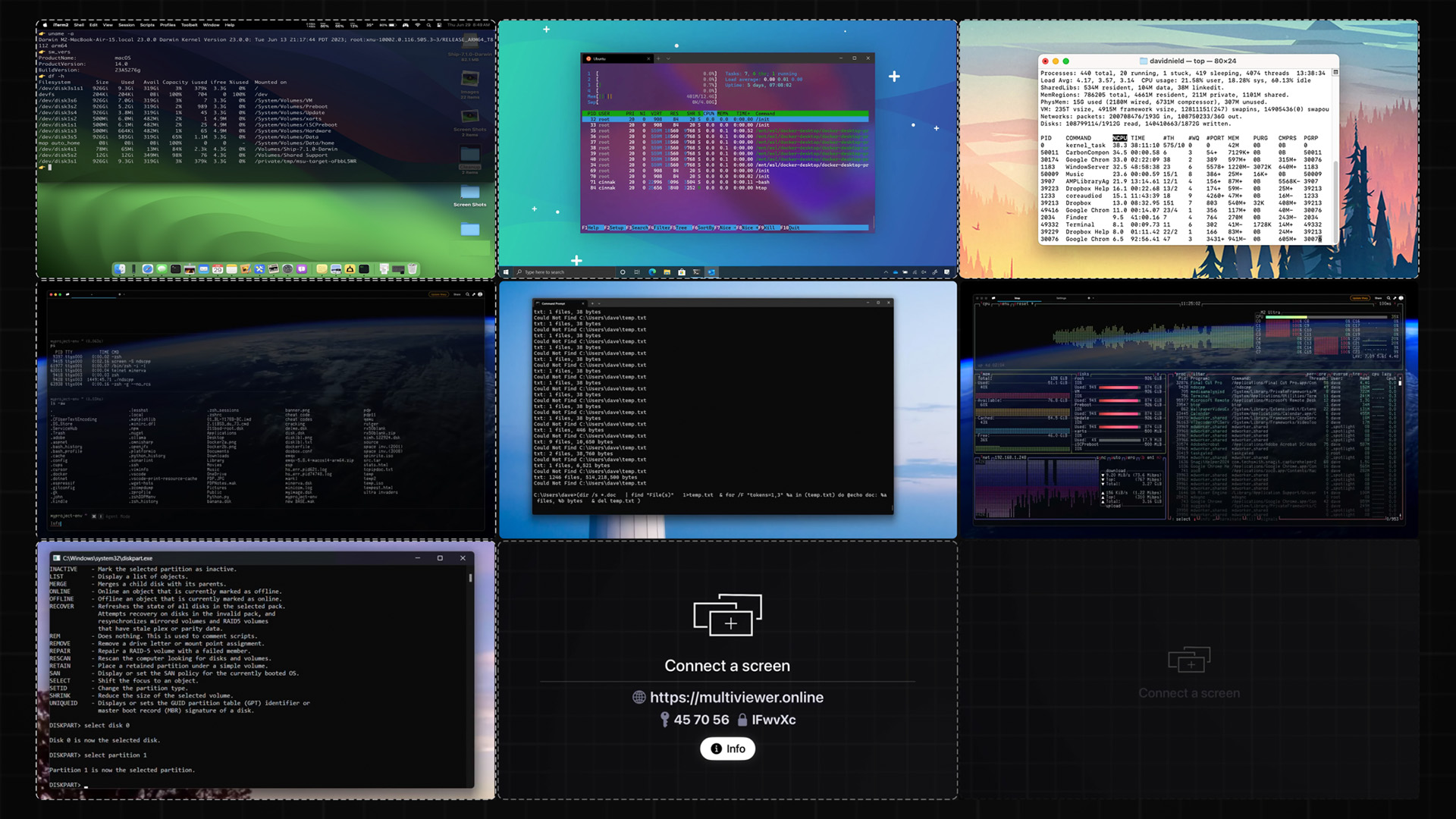Open notification center on Windows taskbar
The width and height of the screenshot is (1456, 819).
point(946,272)
